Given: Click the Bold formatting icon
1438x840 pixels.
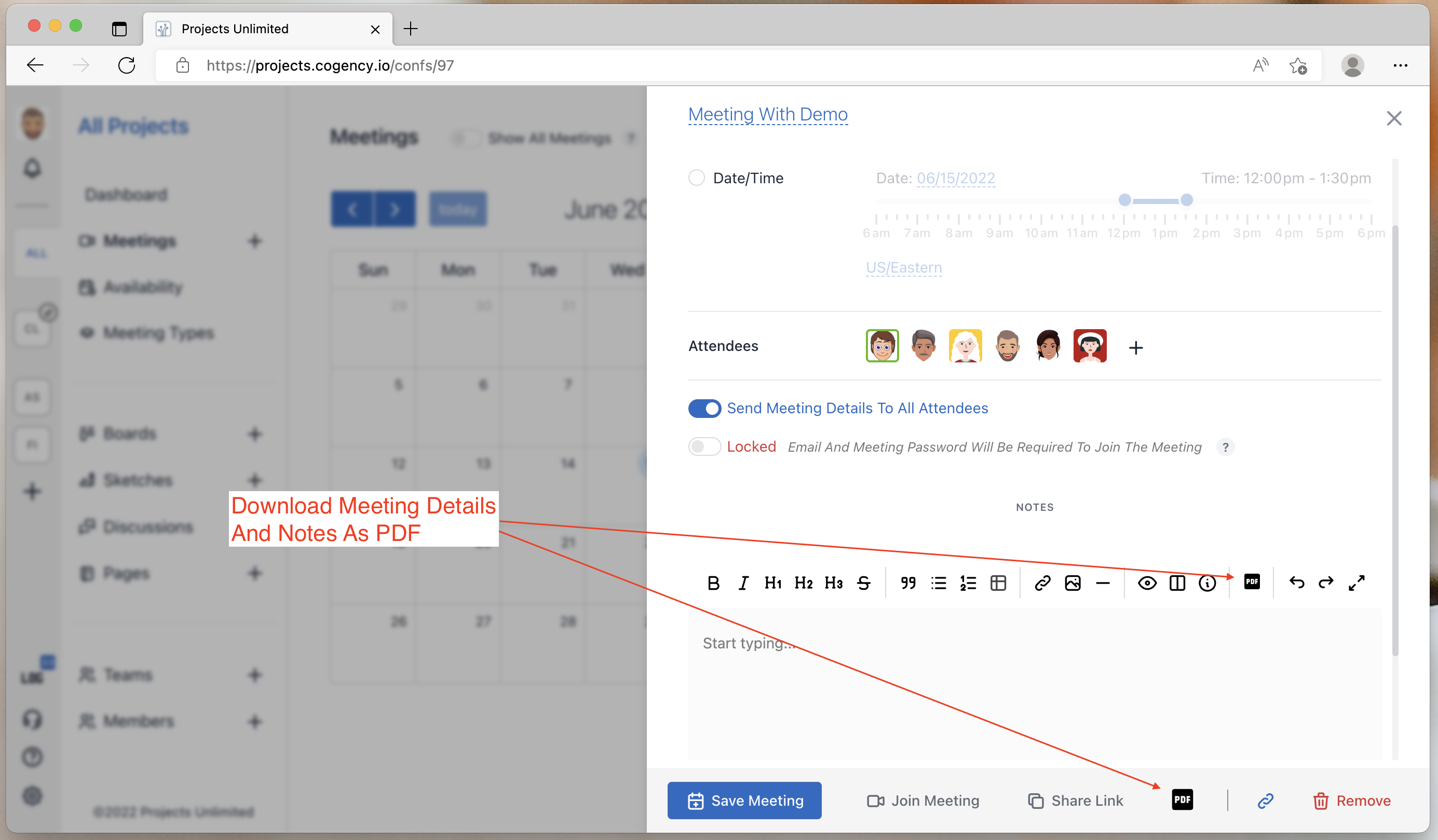Looking at the screenshot, I should (x=713, y=582).
